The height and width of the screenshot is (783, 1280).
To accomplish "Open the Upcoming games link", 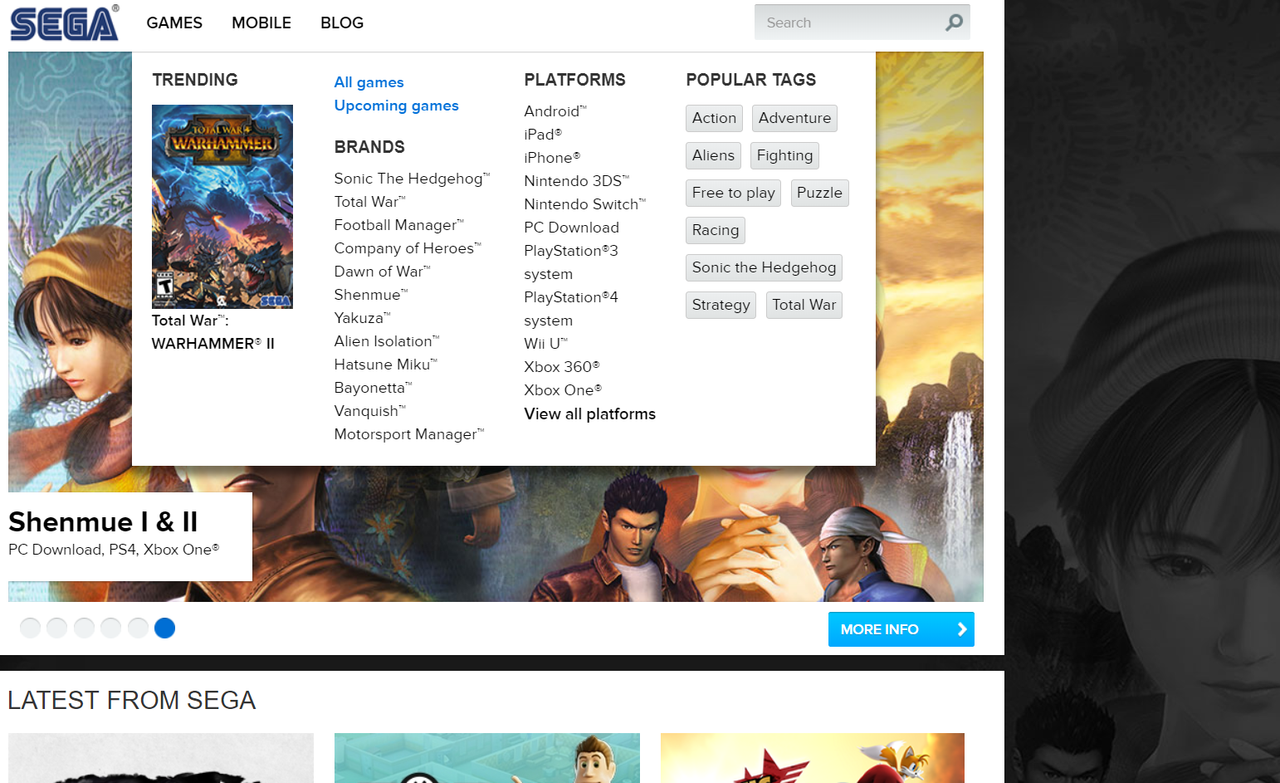I will point(396,105).
